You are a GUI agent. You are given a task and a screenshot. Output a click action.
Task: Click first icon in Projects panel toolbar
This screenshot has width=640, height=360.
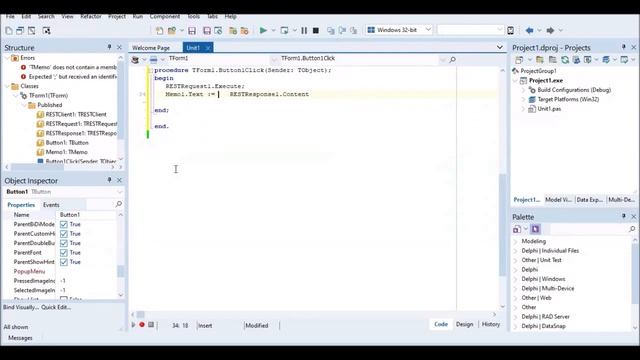[519, 60]
